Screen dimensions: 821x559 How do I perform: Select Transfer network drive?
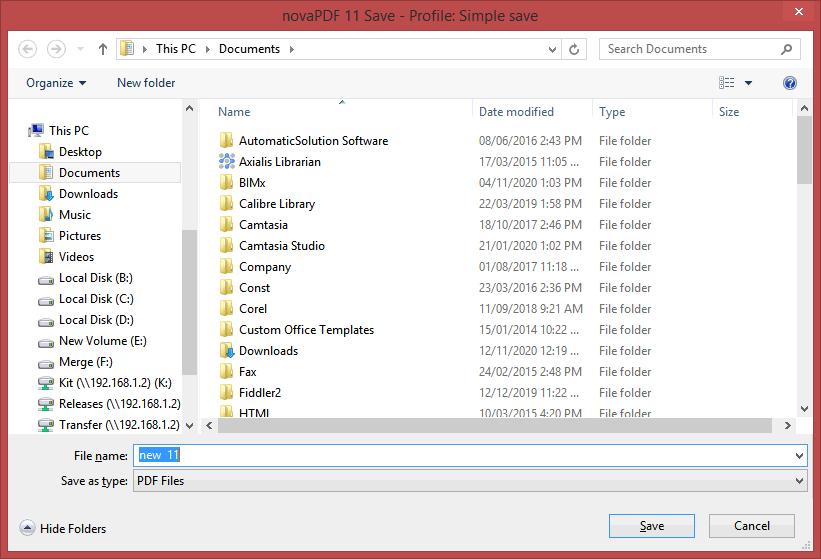(x=119, y=424)
